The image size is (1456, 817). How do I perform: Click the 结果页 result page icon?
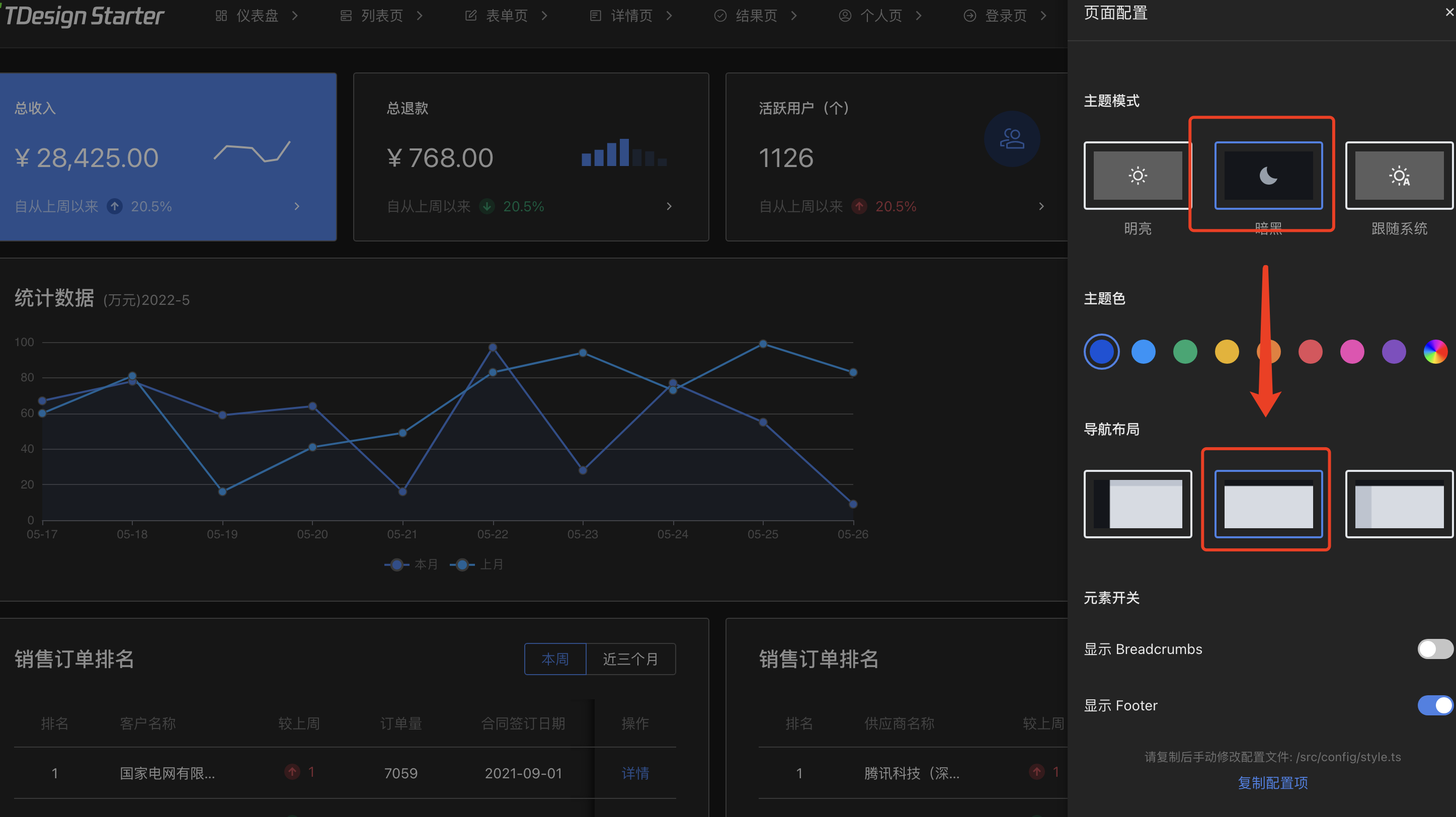[720, 15]
